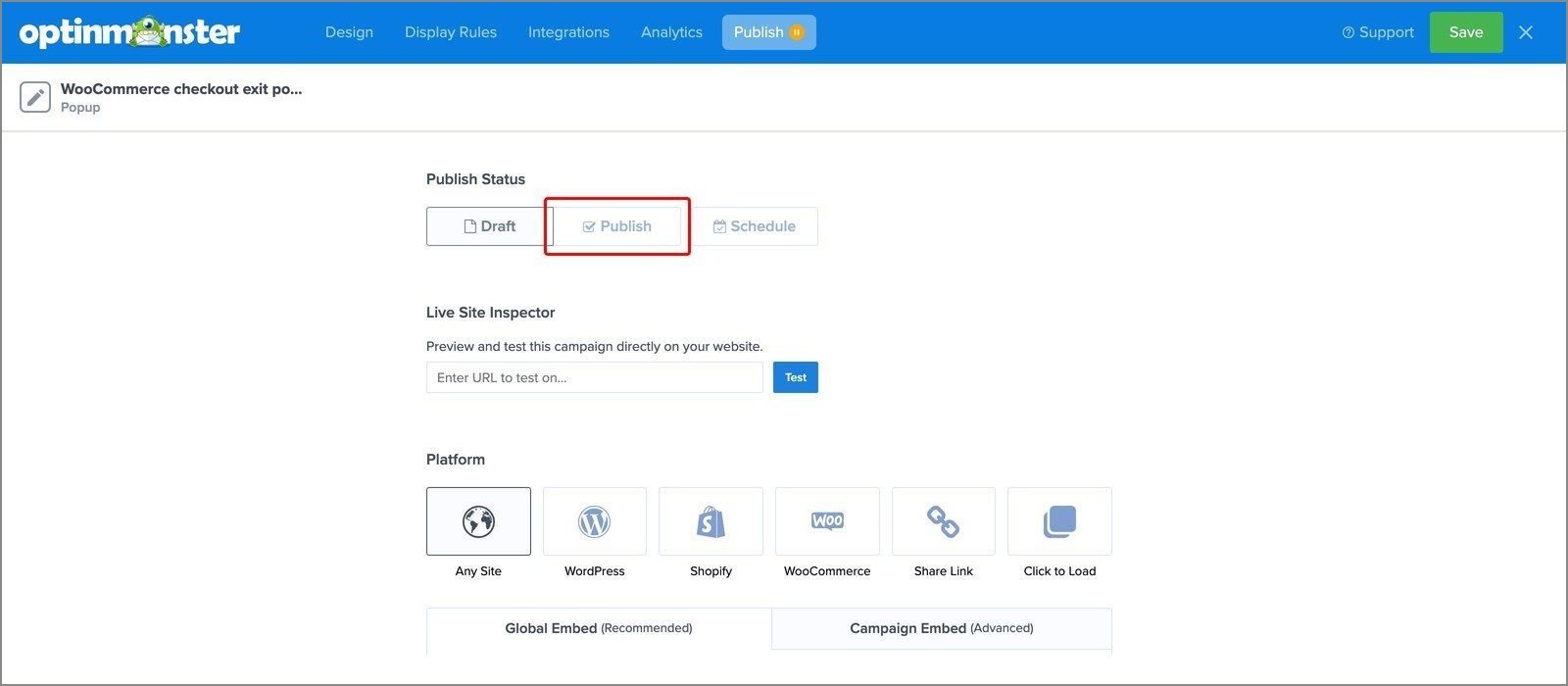
Task: Open the Display Rules tab
Action: pos(451,32)
